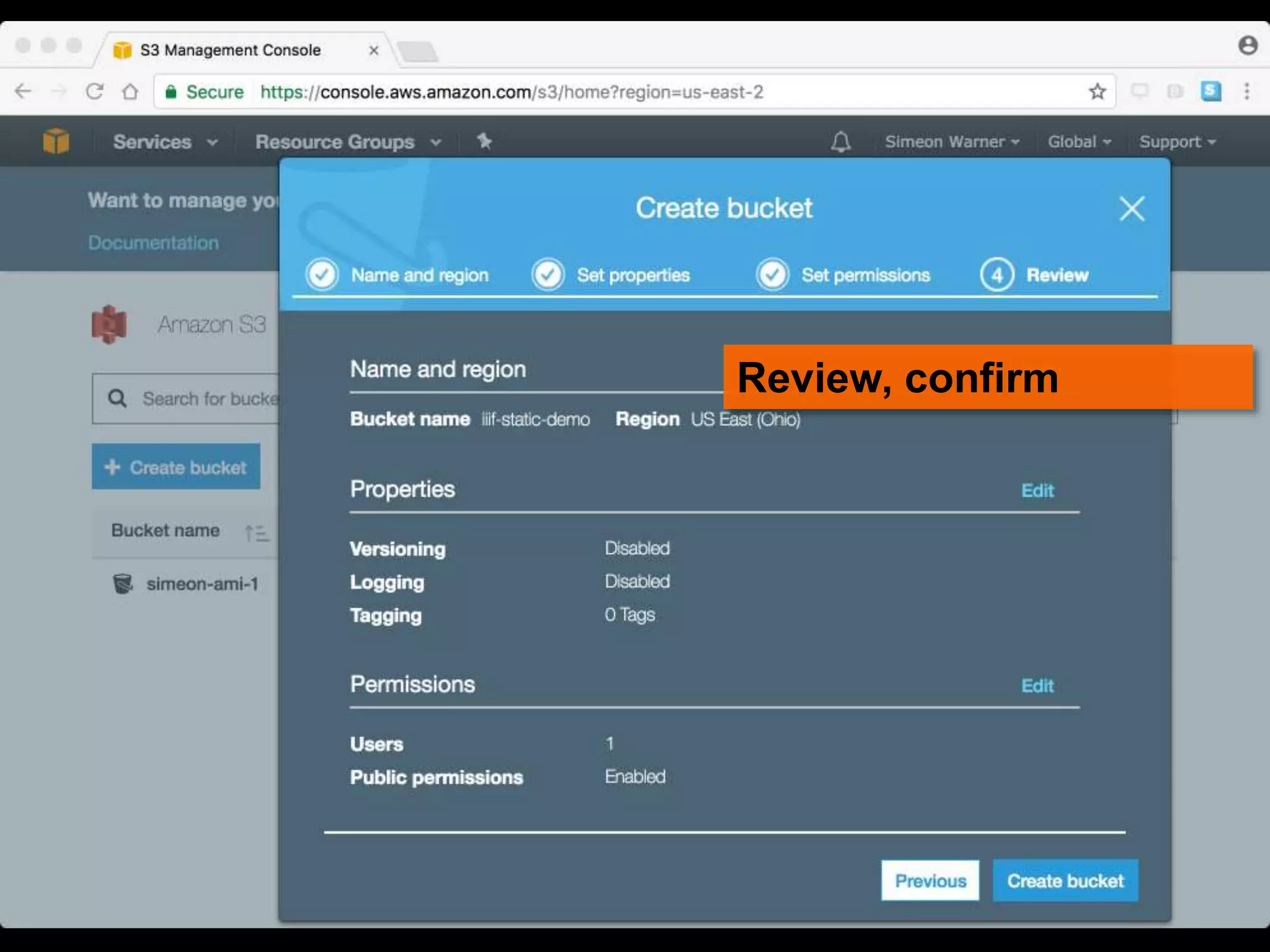Bookmark page with the star icon
Image resolution: width=1270 pixels, height=952 pixels.
tap(1097, 92)
